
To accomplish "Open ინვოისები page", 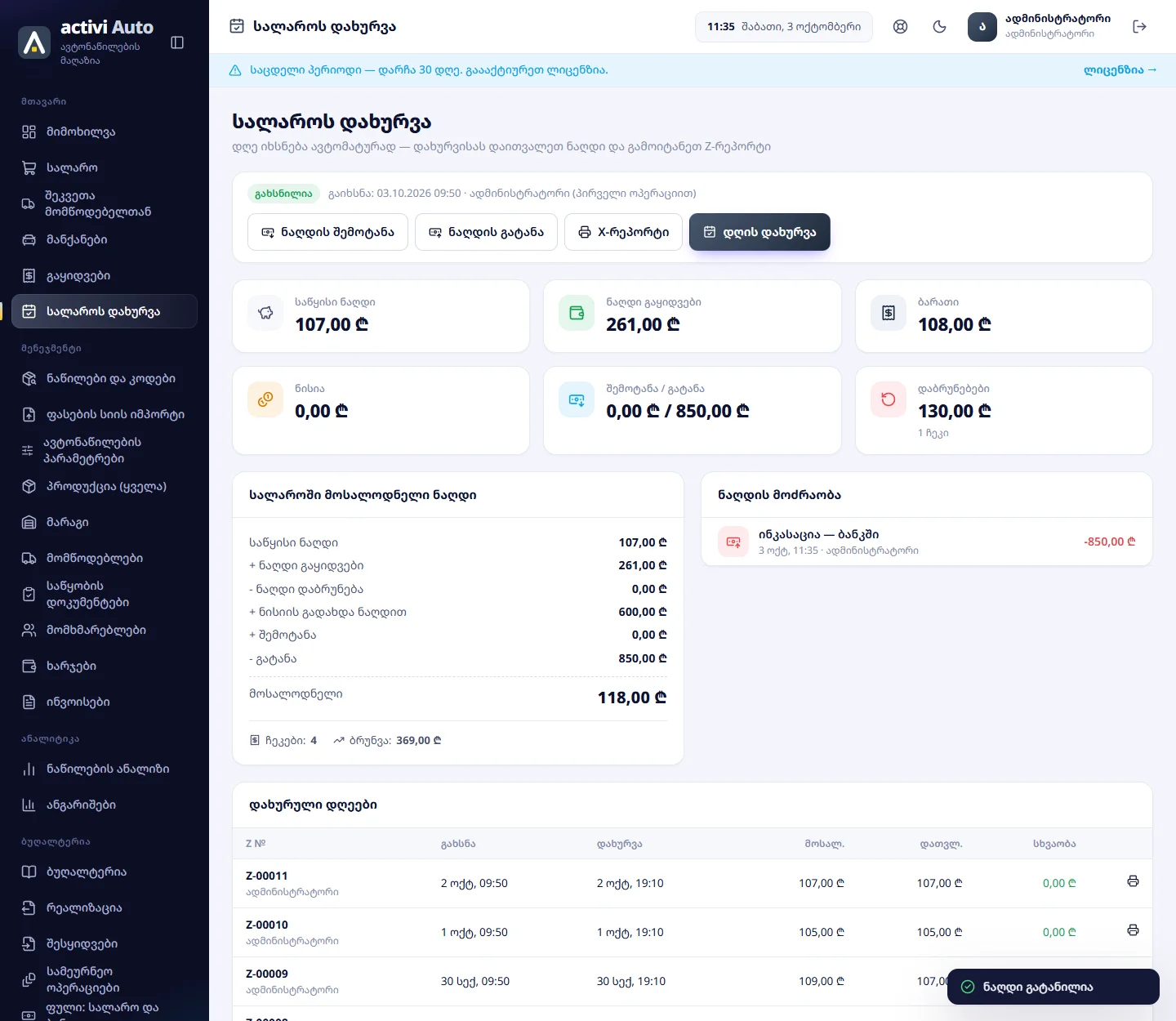I will (x=105, y=702).
